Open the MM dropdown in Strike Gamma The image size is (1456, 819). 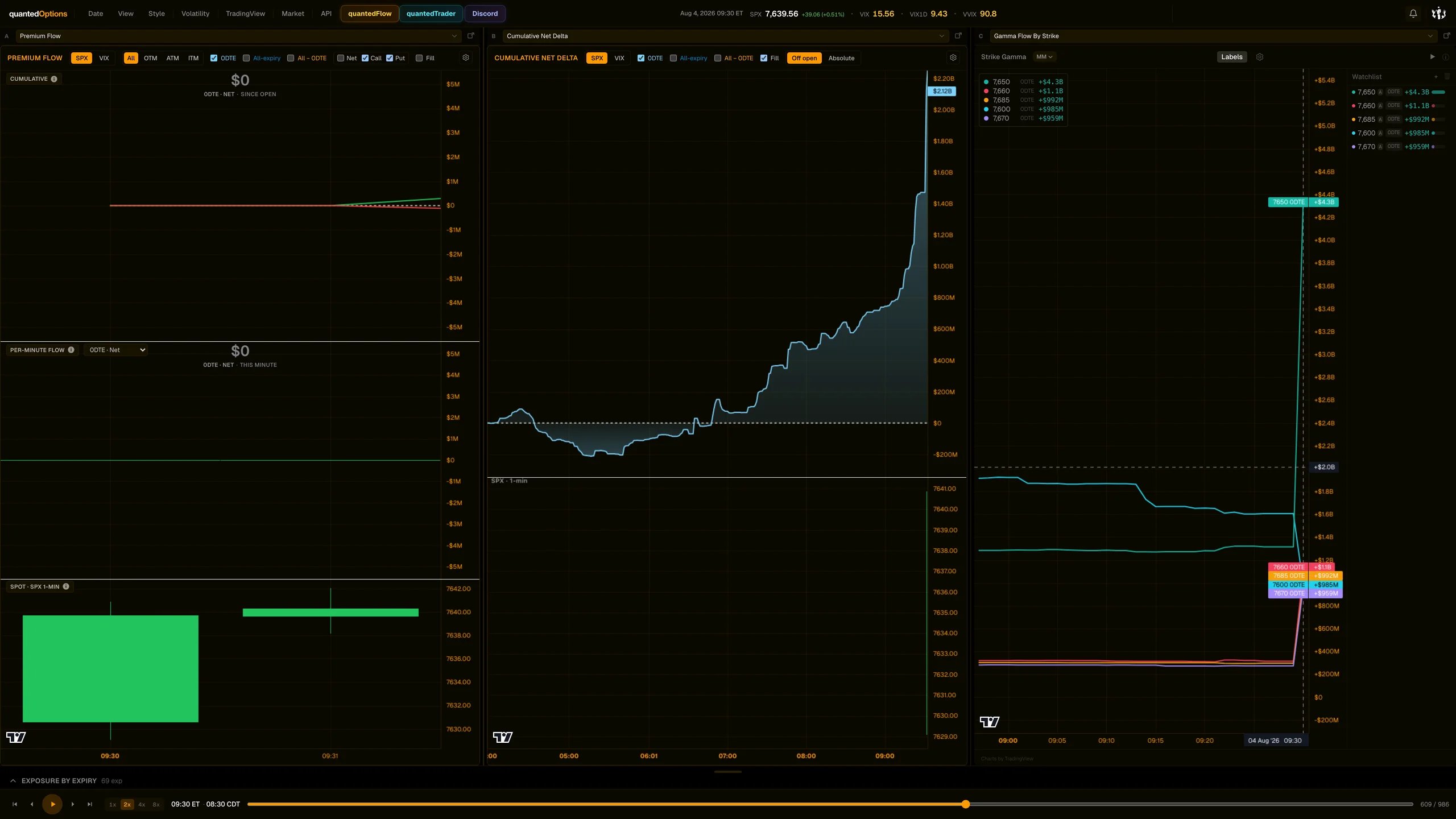(1044, 57)
